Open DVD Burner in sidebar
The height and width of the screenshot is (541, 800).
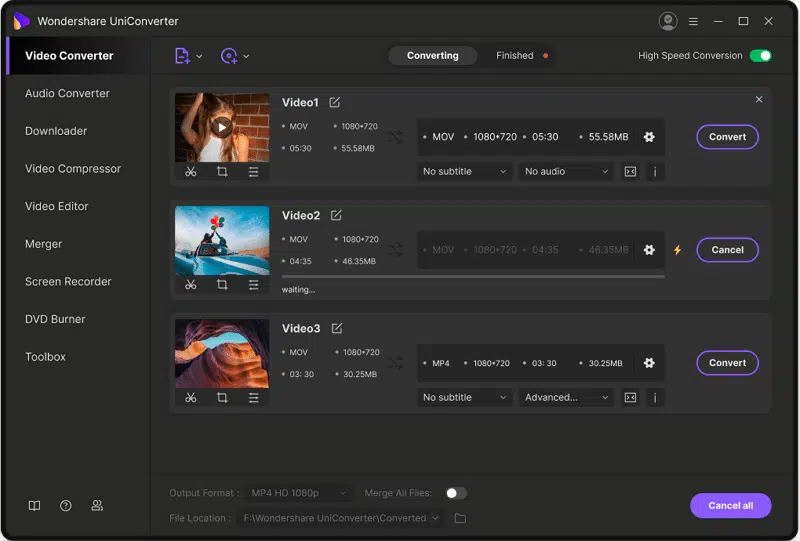(x=55, y=319)
